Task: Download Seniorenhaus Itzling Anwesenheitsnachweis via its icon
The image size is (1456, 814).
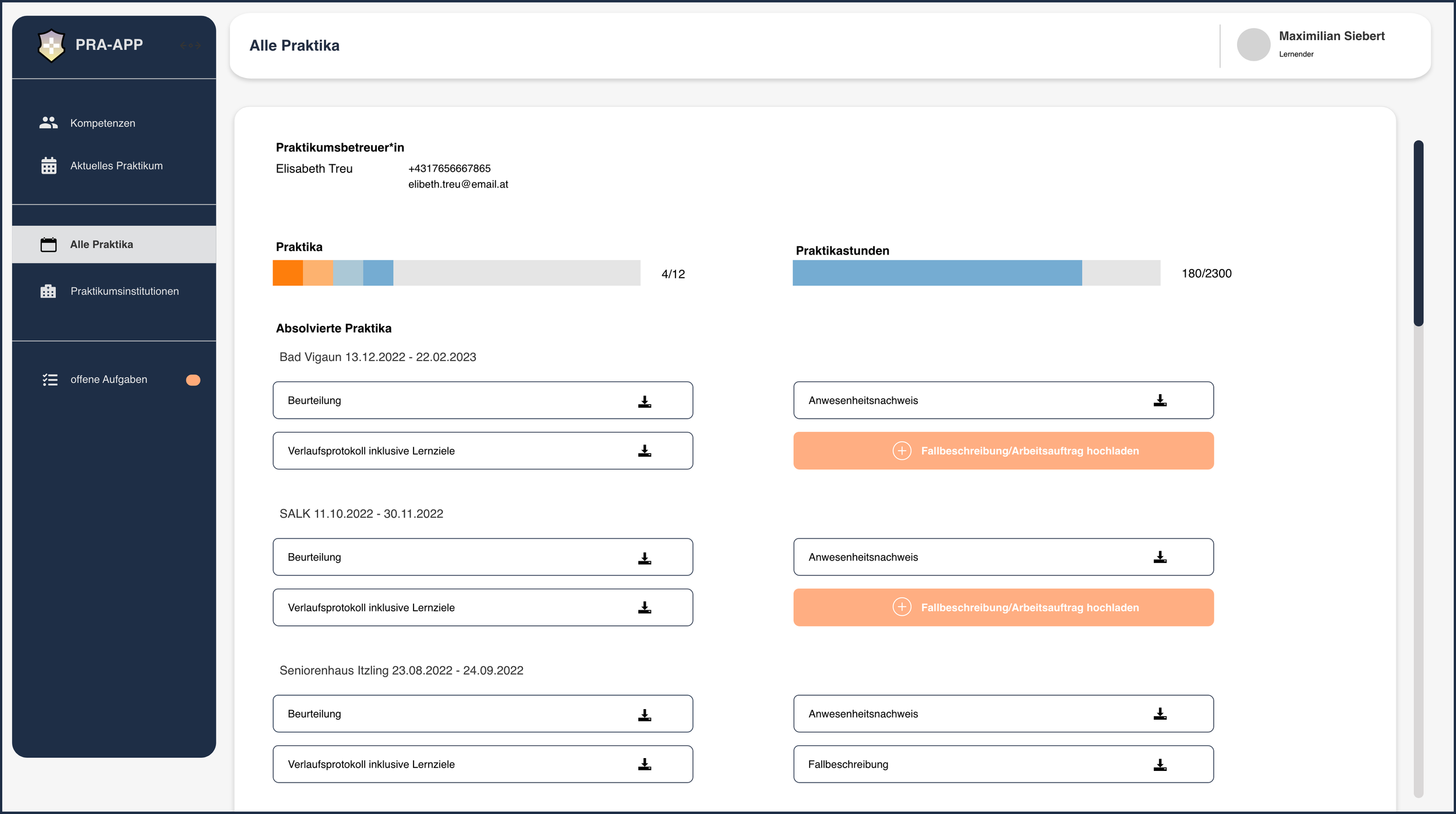Action: tap(1160, 713)
